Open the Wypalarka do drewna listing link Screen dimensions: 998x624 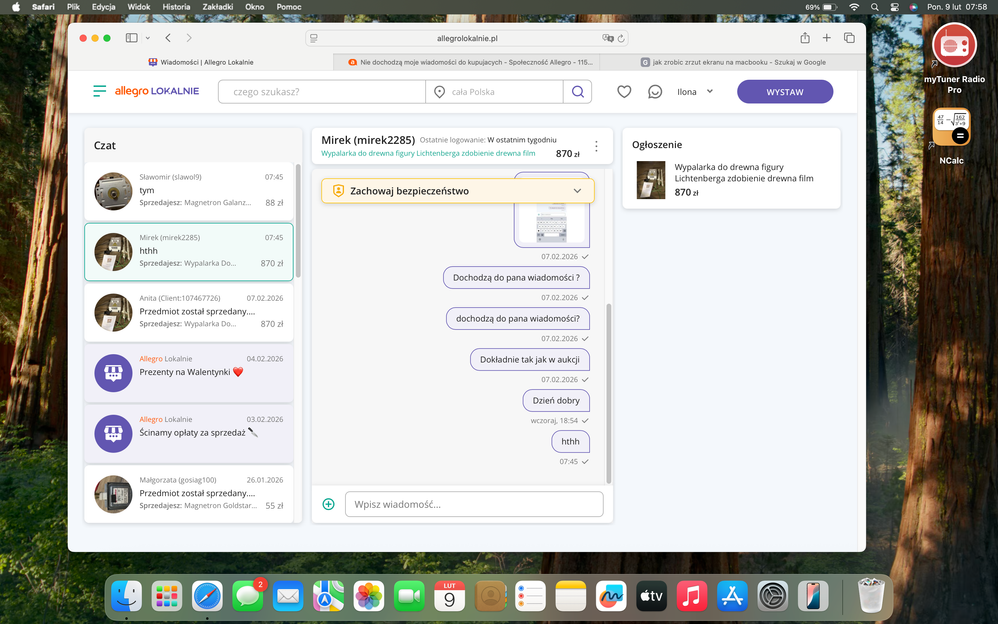[428, 154]
